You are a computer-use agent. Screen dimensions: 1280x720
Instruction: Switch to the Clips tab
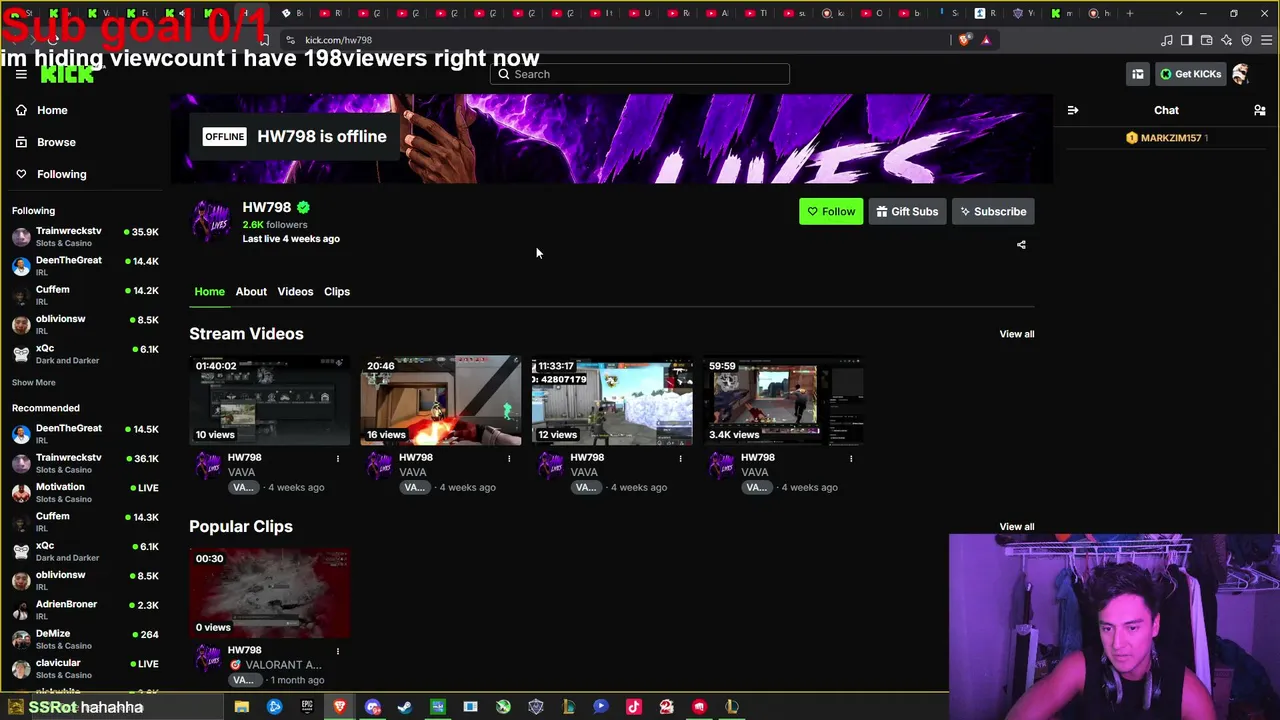(x=337, y=291)
